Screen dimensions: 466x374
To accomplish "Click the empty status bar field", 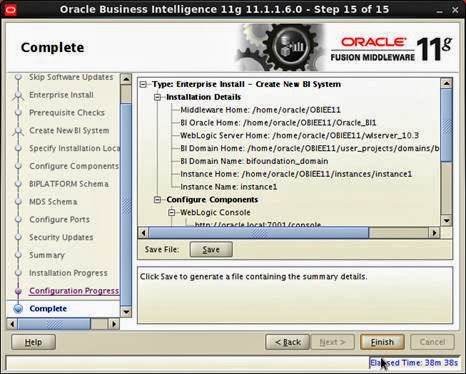I will pyautogui.click(x=187, y=363).
